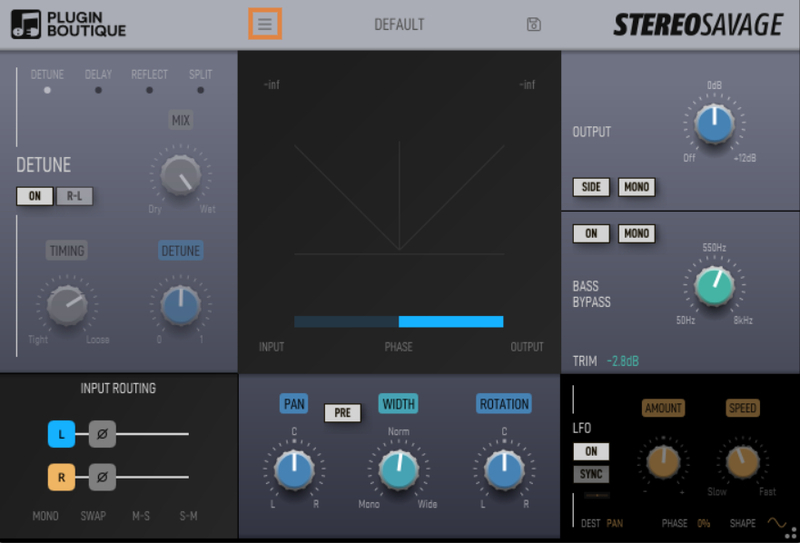
Task: Select the M-S input routing option
Action: coord(141,516)
